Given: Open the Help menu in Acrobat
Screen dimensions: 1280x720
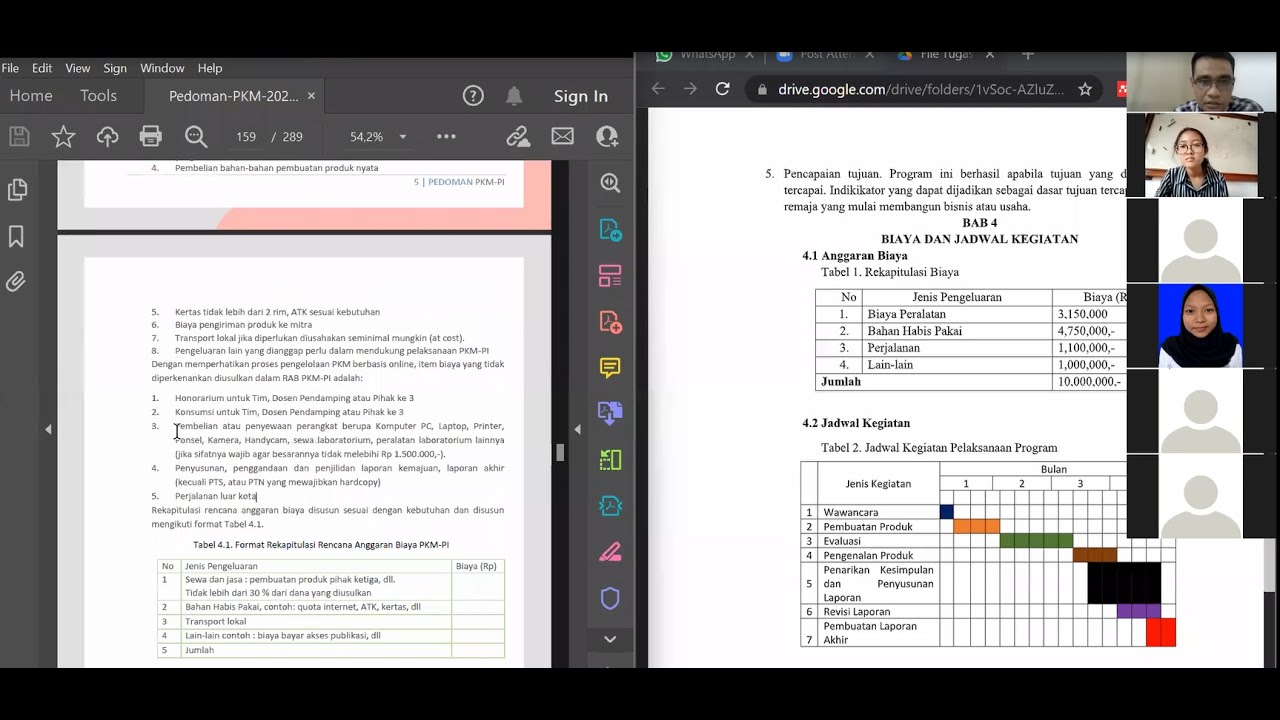Looking at the screenshot, I should pyautogui.click(x=210, y=68).
